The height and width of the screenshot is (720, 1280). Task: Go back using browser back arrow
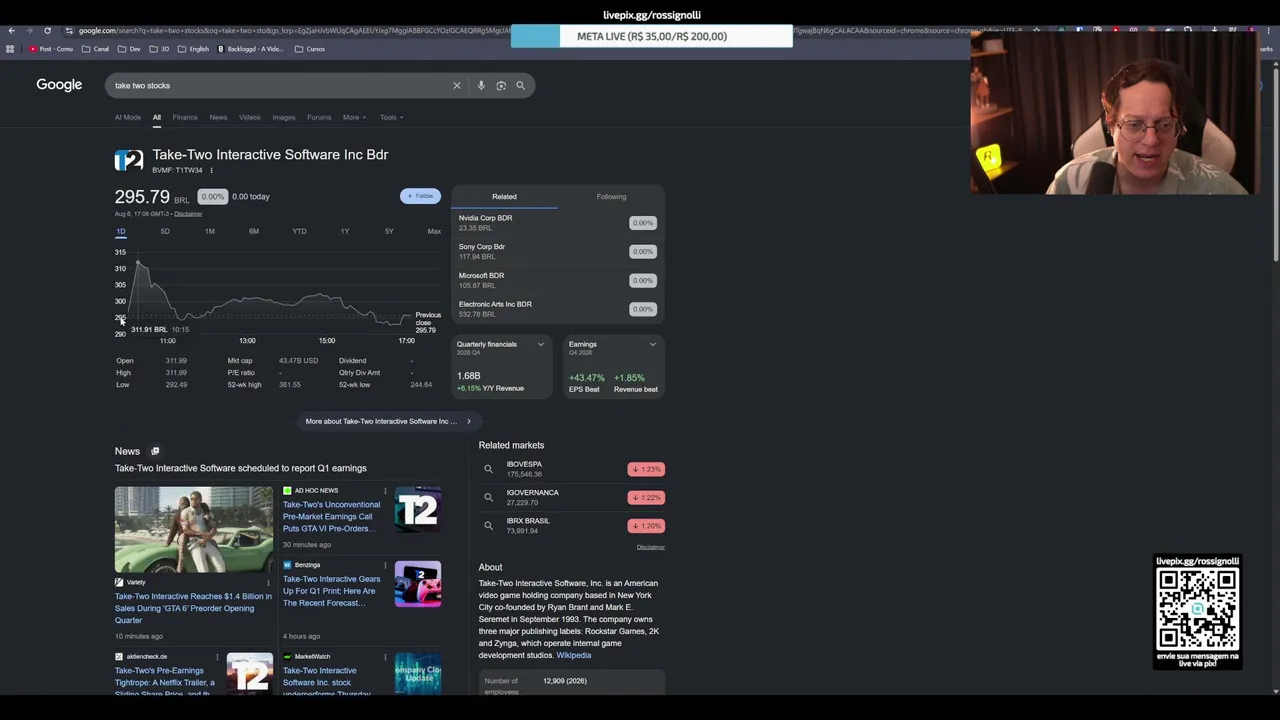(x=11, y=30)
